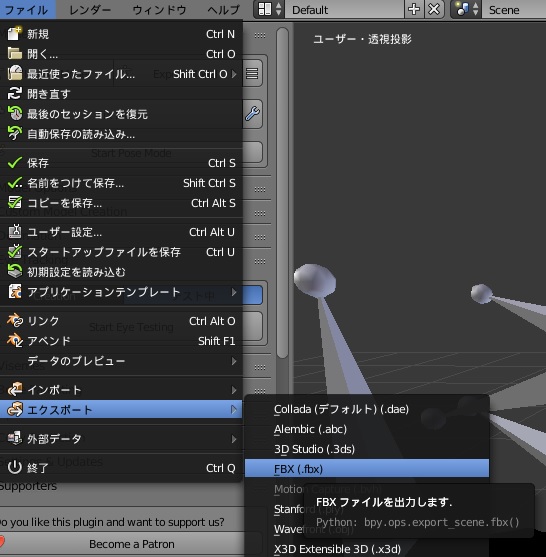Add a new screen layout with plus icon
The image size is (546, 557).
click(414, 10)
